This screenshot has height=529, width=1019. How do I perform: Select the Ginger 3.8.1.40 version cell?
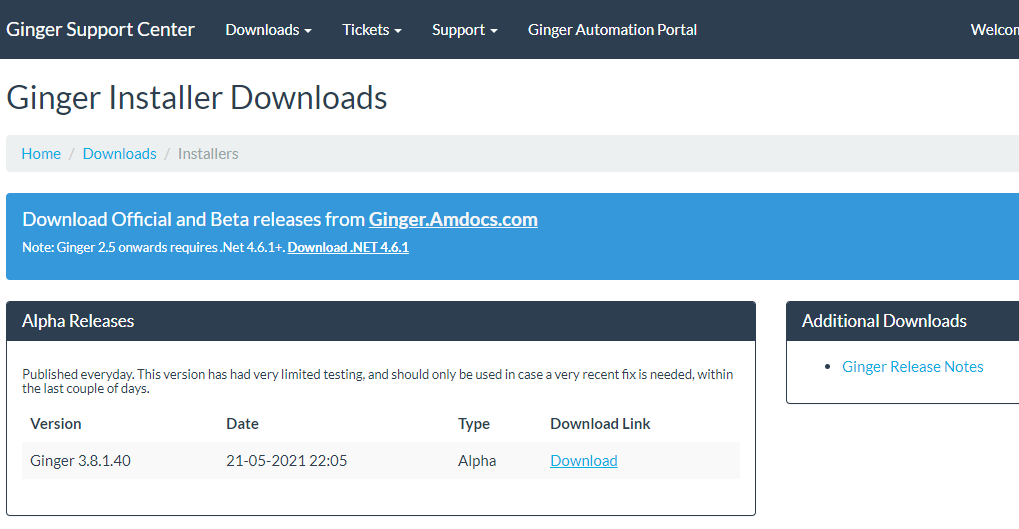click(80, 461)
